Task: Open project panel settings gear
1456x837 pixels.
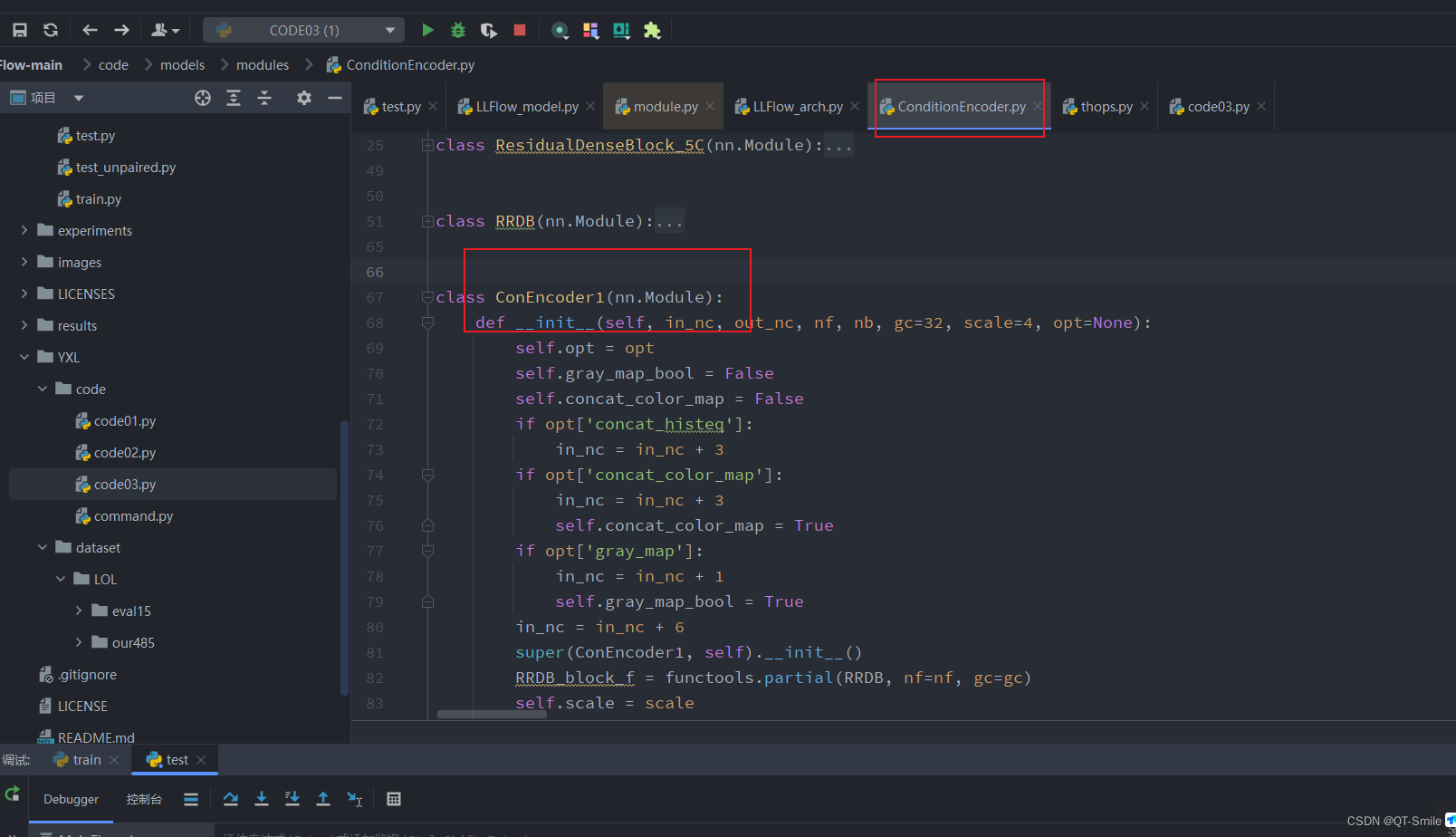Action: click(304, 98)
